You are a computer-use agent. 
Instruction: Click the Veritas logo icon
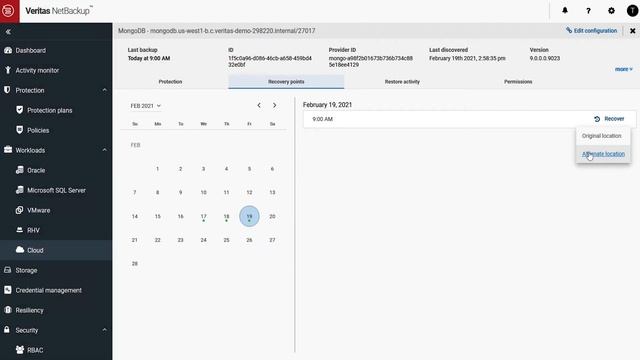click(9, 11)
